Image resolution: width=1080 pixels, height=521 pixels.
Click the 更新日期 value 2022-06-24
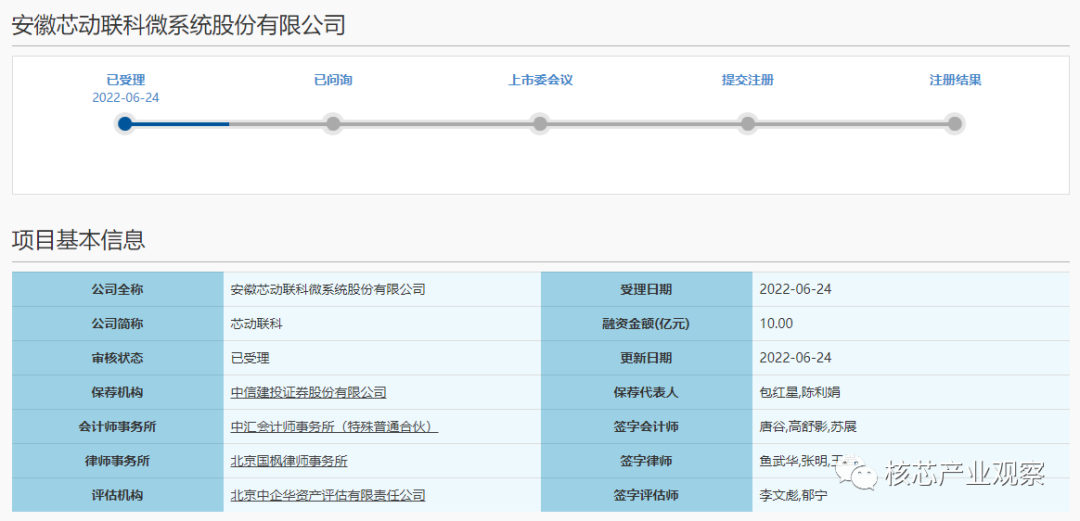(x=796, y=358)
